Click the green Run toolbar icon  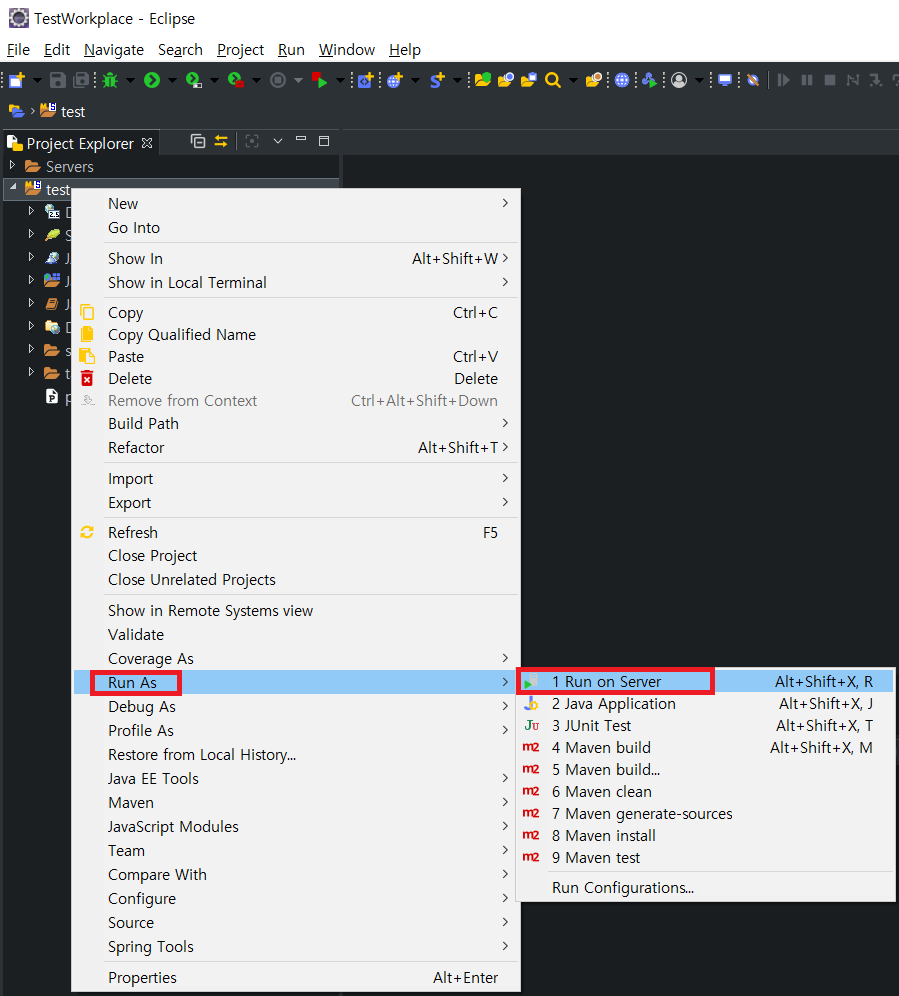click(152, 80)
